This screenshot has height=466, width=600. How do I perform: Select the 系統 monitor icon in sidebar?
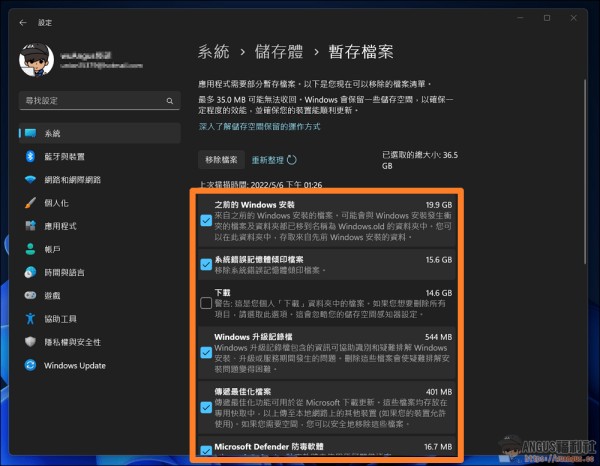tap(31, 133)
